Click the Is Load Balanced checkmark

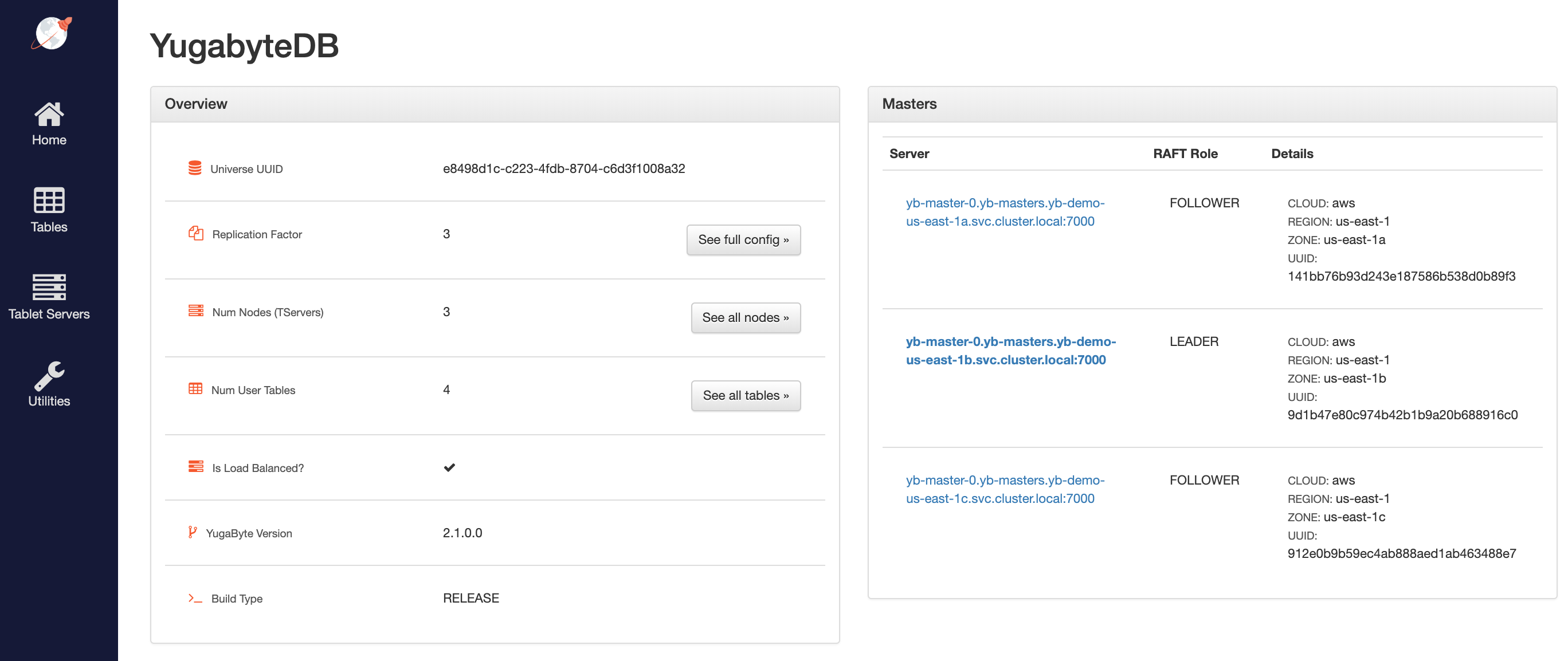[449, 467]
